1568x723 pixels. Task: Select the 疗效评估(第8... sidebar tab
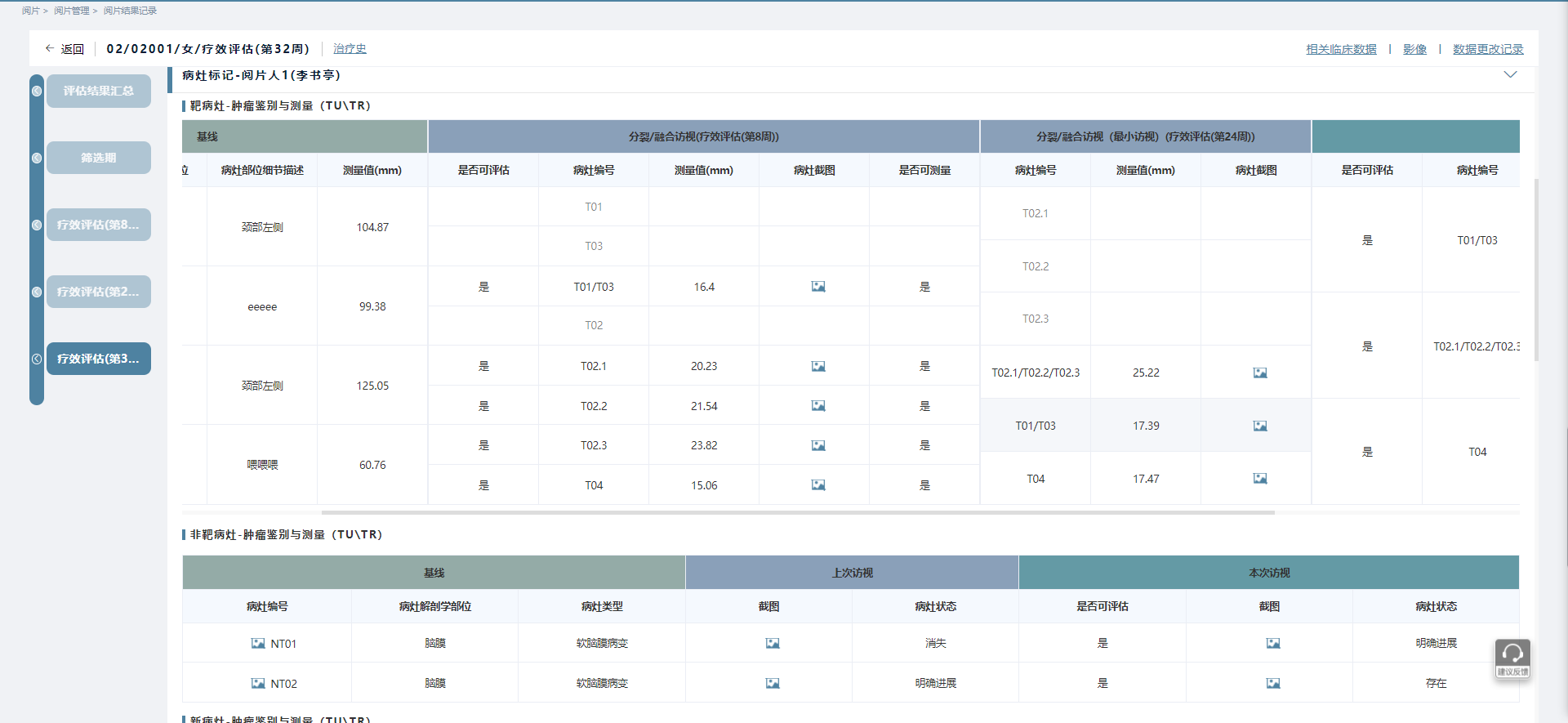click(x=99, y=225)
